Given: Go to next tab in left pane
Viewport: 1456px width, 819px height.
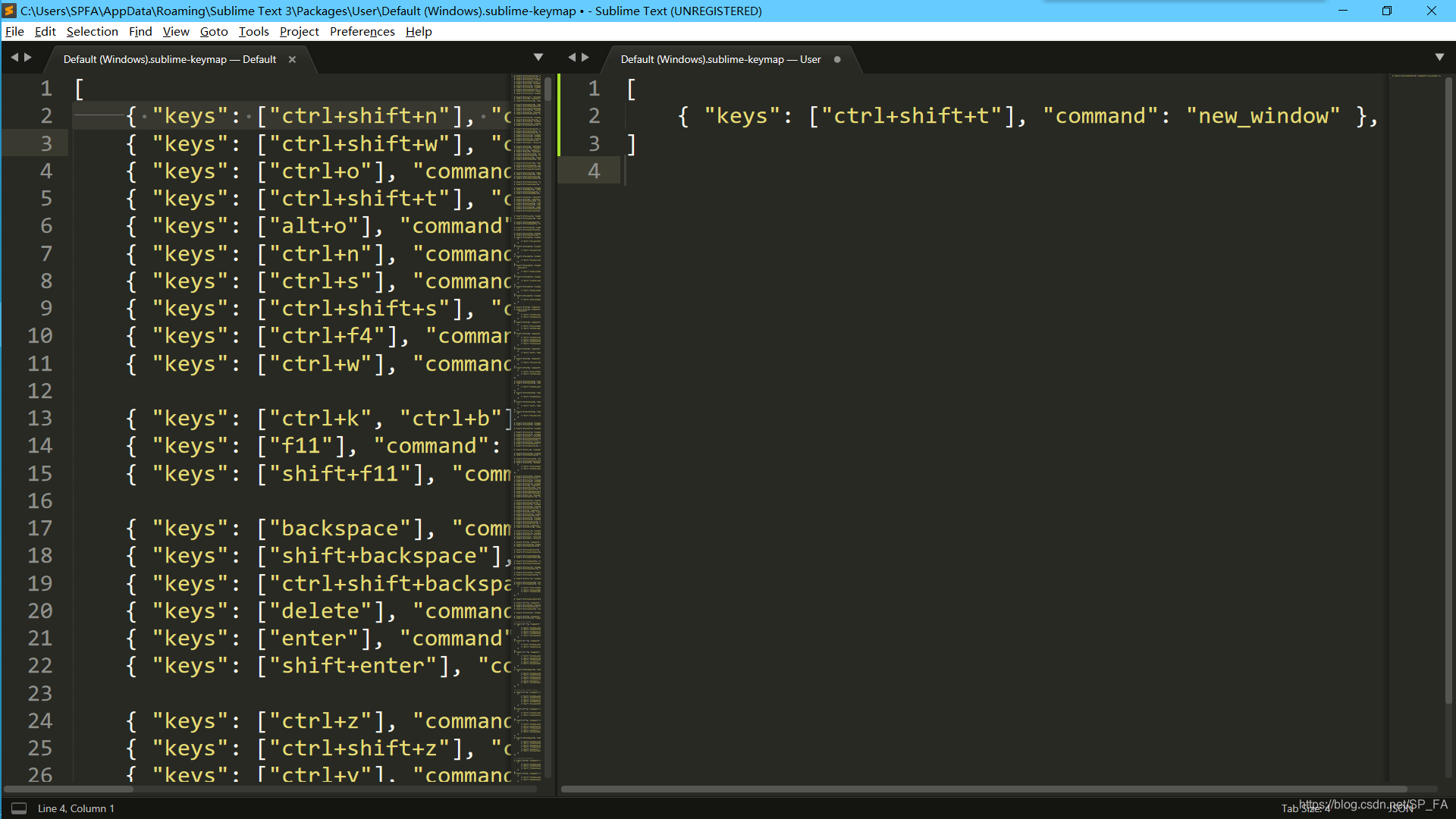Looking at the screenshot, I should point(28,58).
